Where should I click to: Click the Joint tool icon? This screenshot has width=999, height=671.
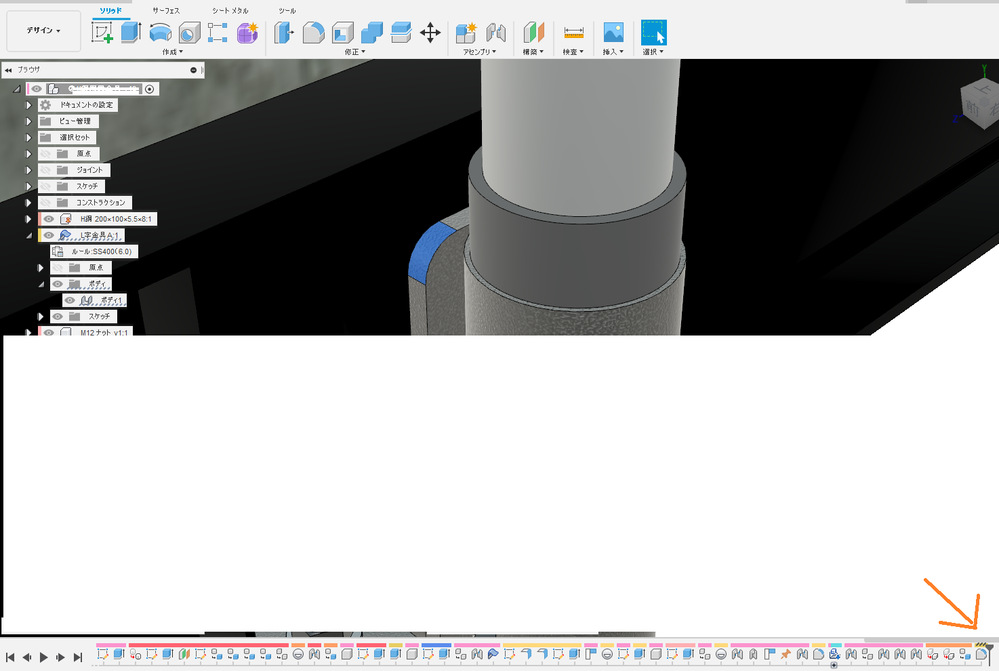click(x=496, y=32)
